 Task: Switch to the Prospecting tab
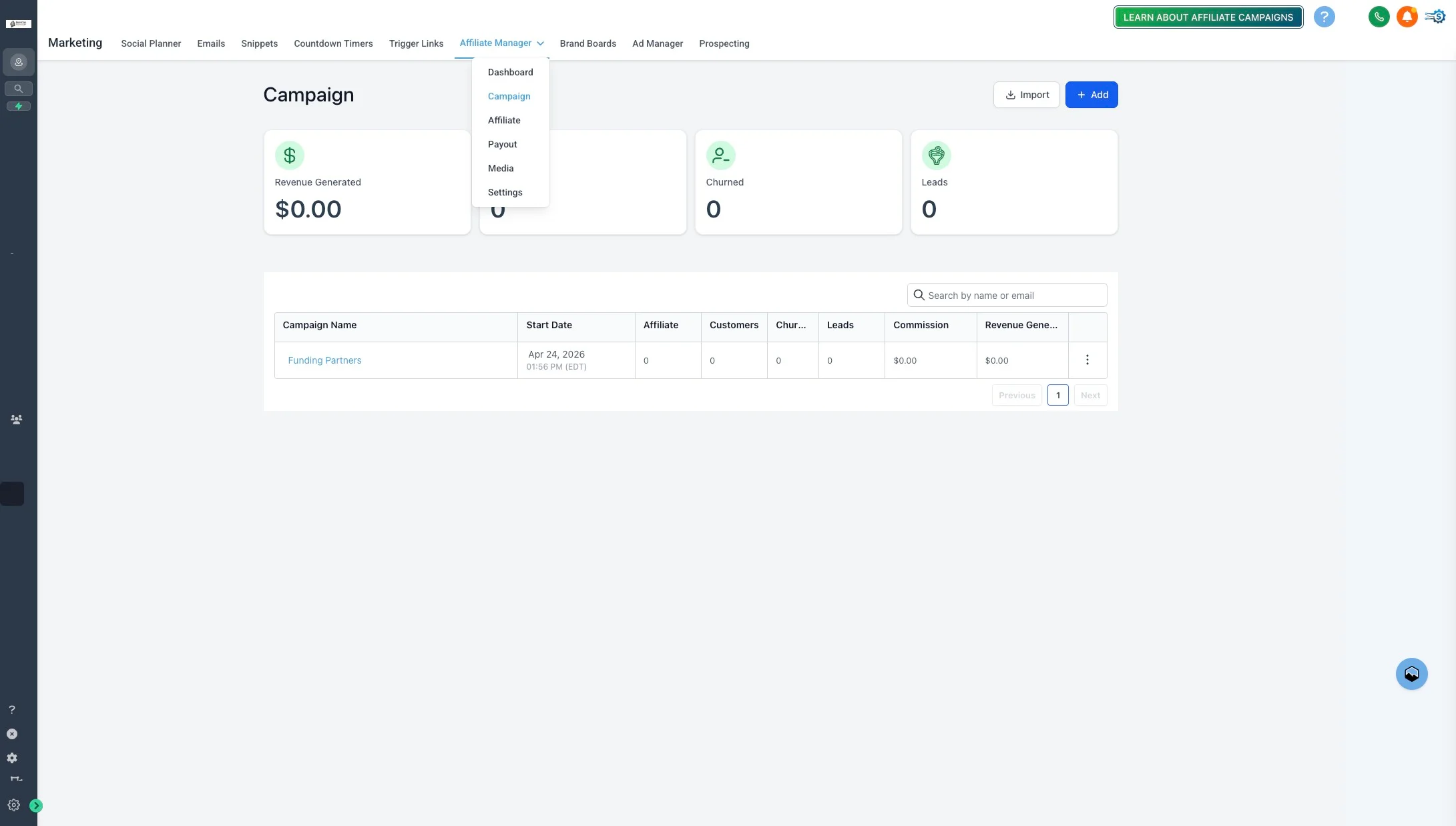click(x=724, y=43)
